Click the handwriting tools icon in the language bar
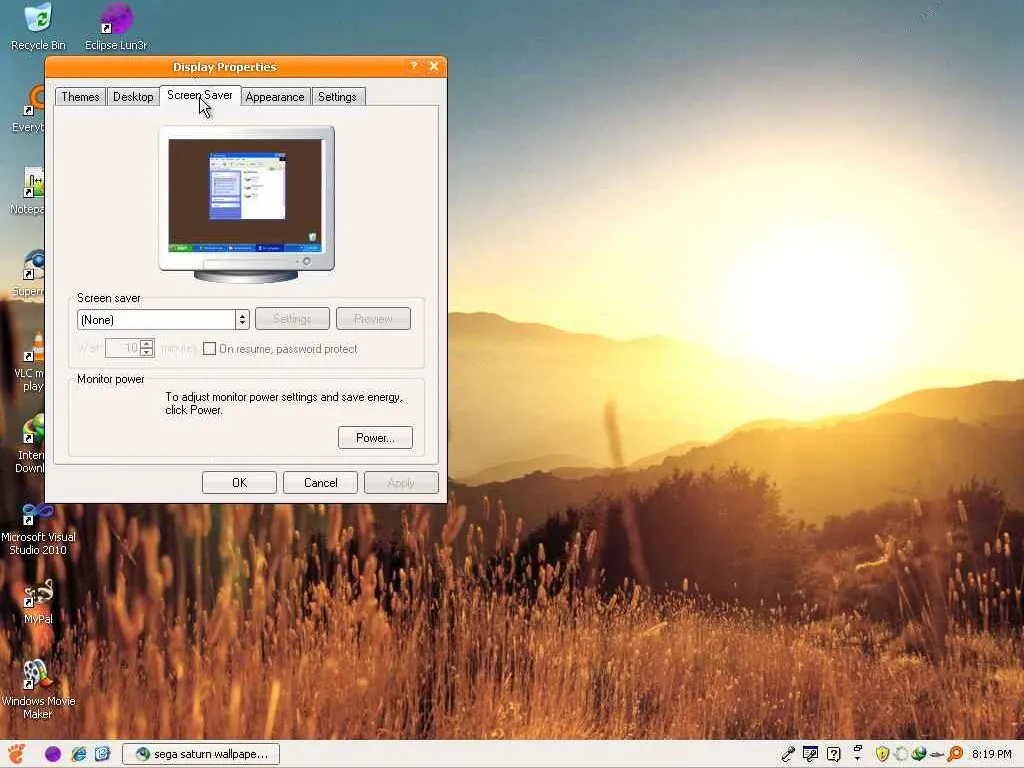This screenshot has height=768, width=1024. tap(810, 754)
